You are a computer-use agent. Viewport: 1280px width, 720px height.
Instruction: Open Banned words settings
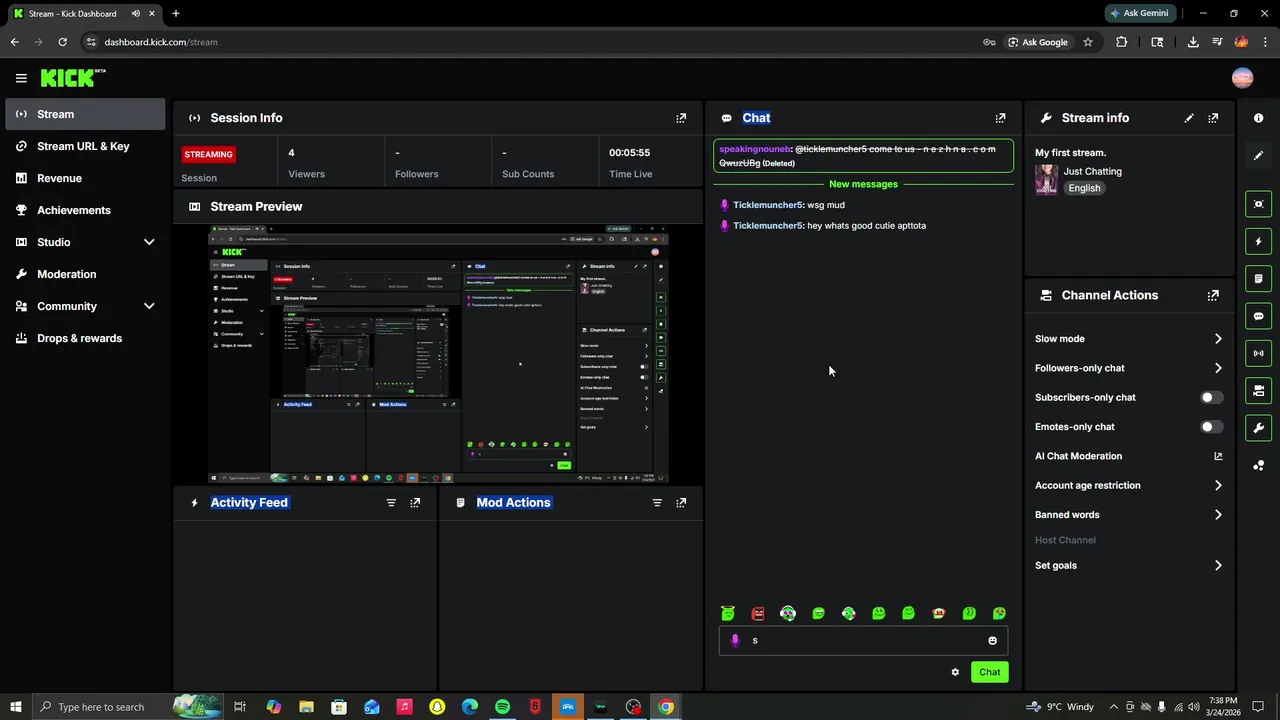1129,515
